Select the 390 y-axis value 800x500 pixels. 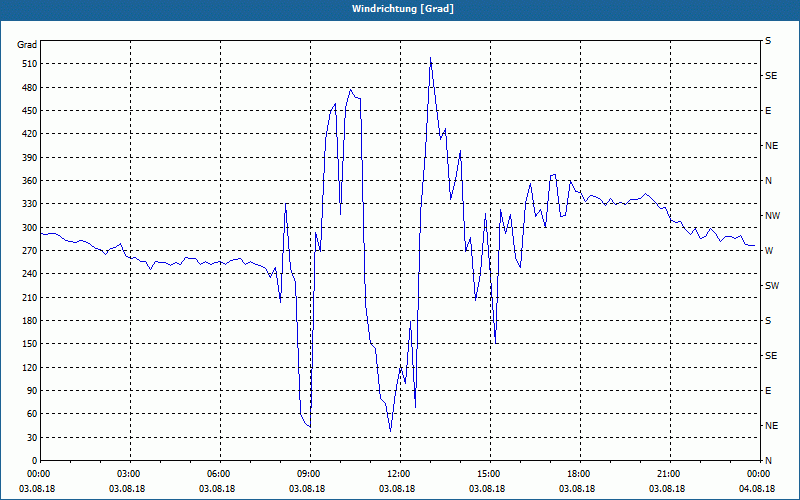(x=30, y=157)
